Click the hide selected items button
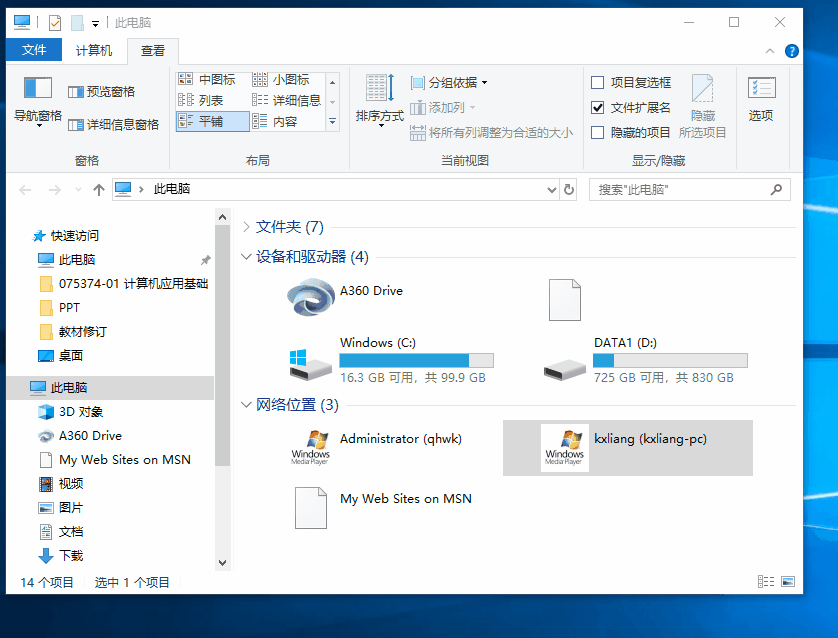 click(702, 106)
